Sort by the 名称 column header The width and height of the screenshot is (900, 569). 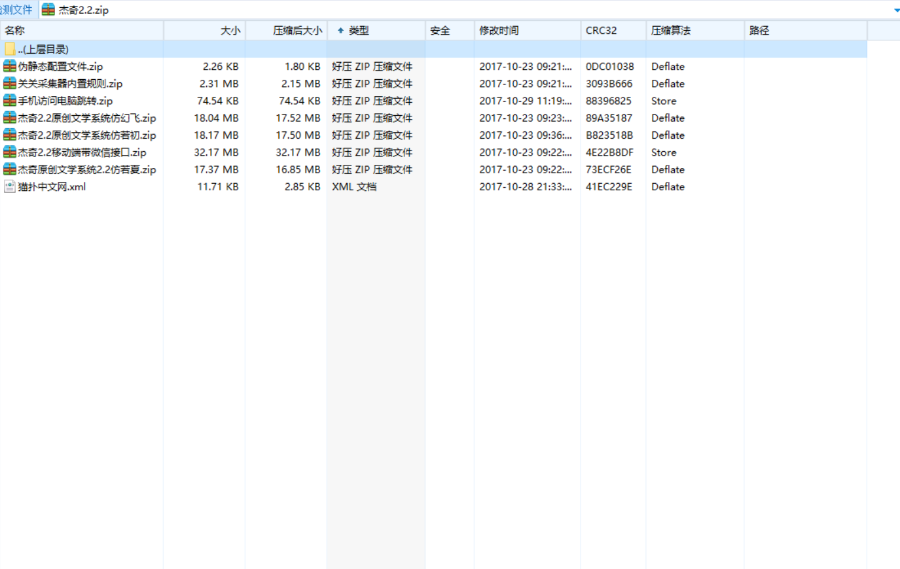(82, 30)
